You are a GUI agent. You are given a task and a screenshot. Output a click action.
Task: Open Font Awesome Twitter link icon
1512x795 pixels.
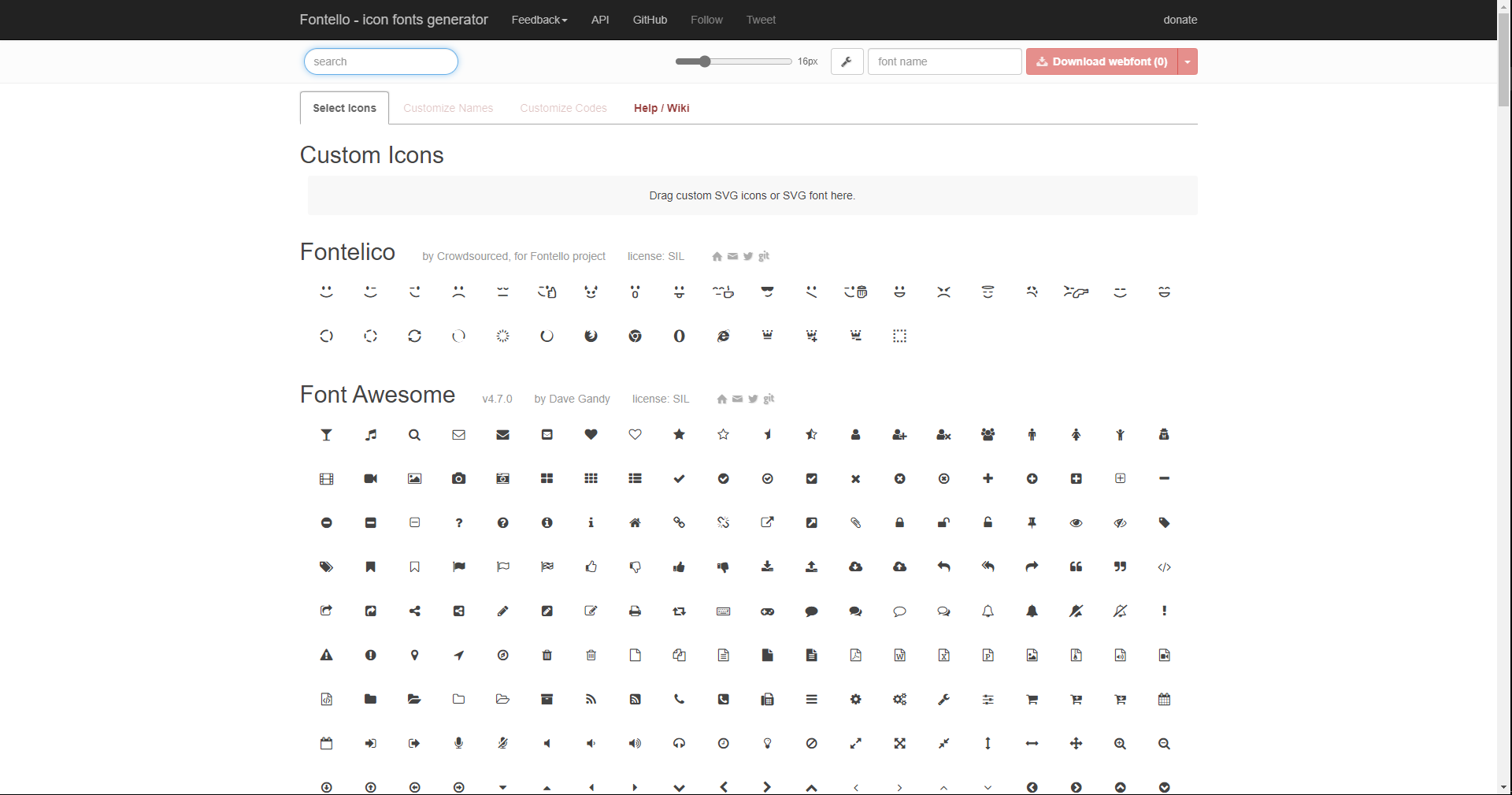[x=753, y=399]
